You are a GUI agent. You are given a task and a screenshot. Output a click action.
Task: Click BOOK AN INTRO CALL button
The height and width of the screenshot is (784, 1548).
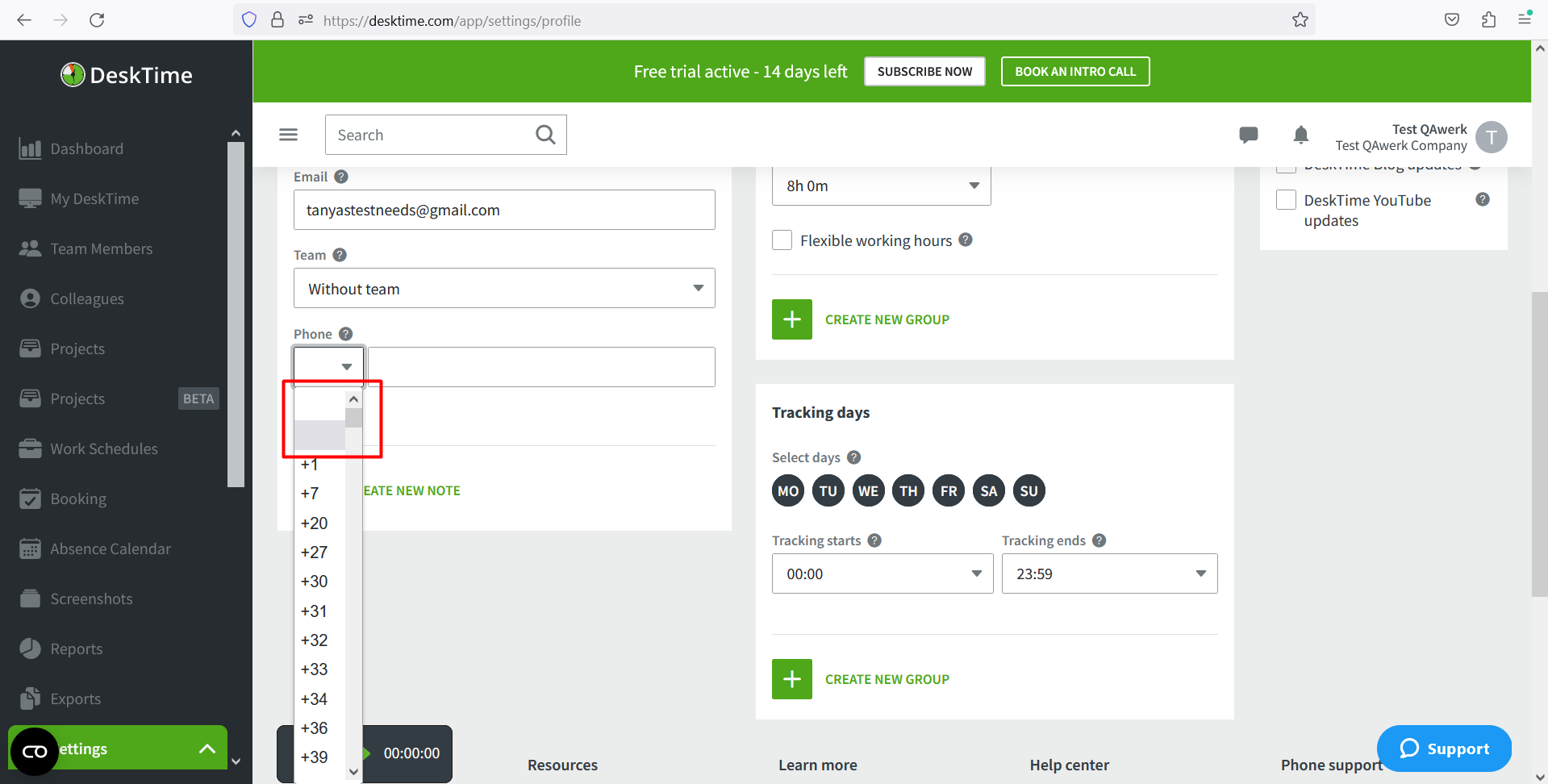1075,72
